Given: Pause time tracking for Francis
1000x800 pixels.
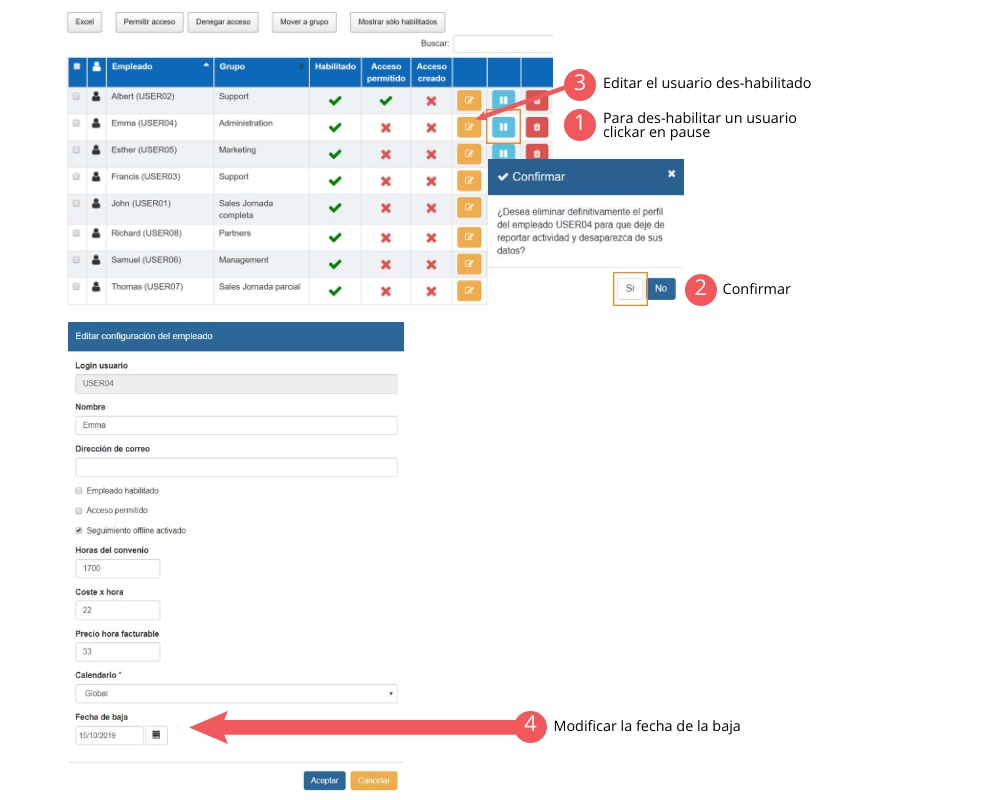Looking at the screenshot, I should tap(503, 180).
